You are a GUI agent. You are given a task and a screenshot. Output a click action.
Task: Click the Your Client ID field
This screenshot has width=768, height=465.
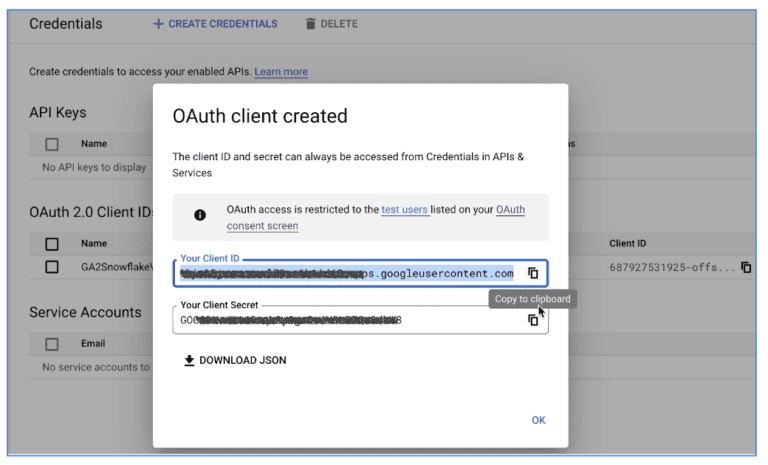[360, 273]
